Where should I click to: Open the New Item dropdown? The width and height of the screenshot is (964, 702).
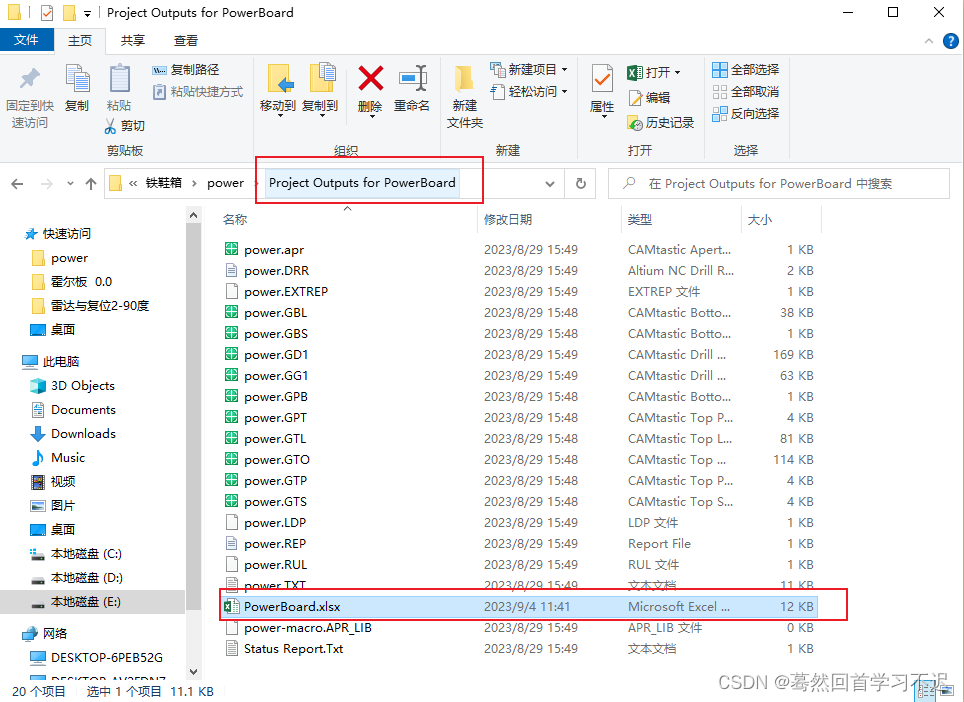point(529,70)
